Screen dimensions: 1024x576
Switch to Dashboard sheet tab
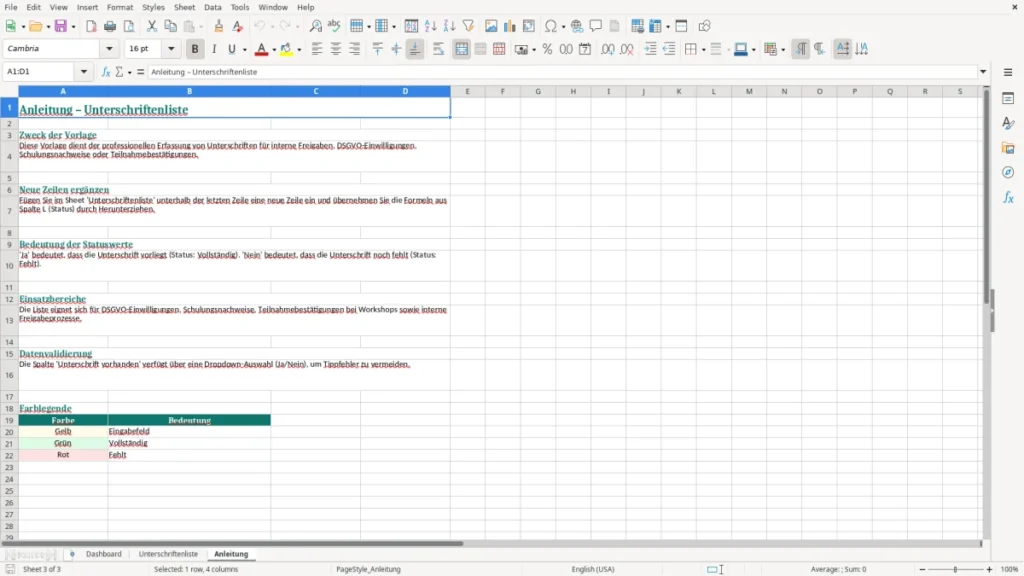[104, 554]
